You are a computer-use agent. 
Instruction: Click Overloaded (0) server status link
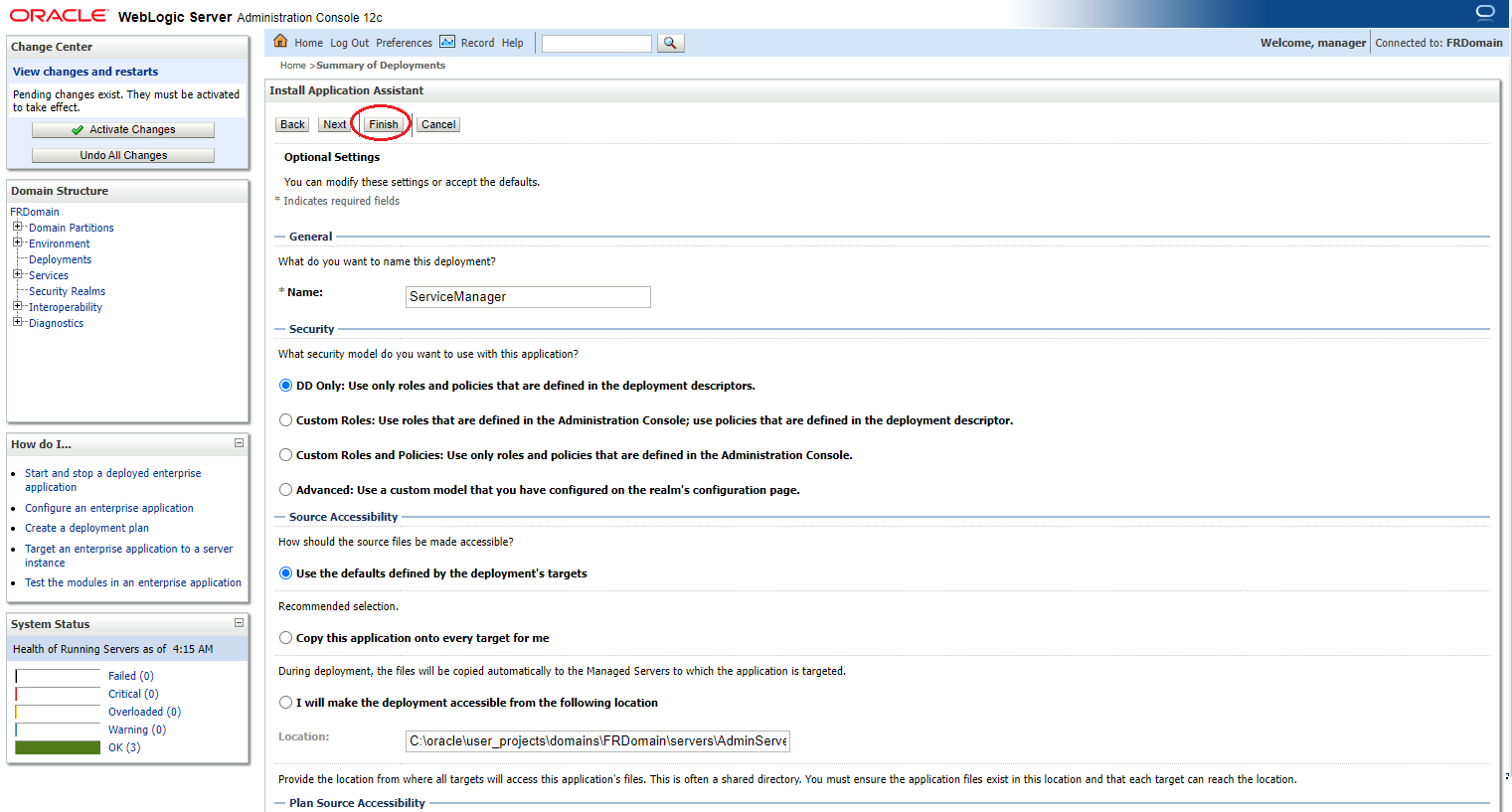[x=145, y=712]
